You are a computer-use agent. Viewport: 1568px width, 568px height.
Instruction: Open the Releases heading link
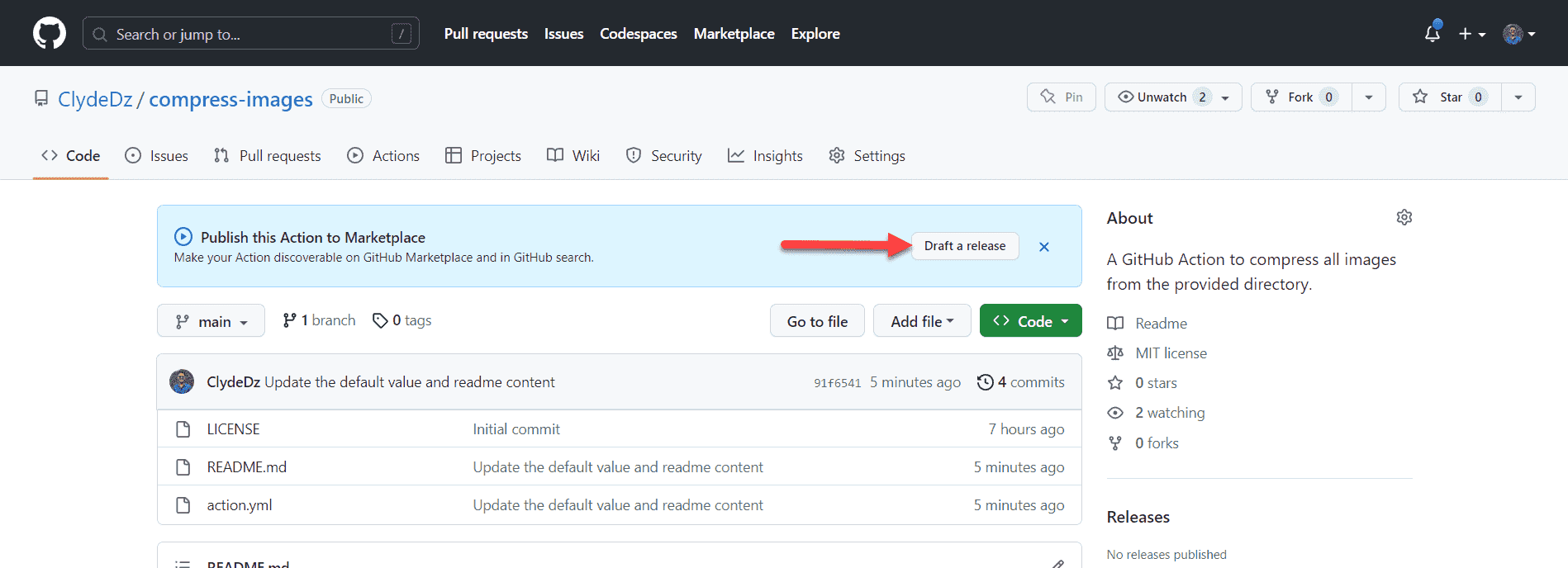point(1138,517)
